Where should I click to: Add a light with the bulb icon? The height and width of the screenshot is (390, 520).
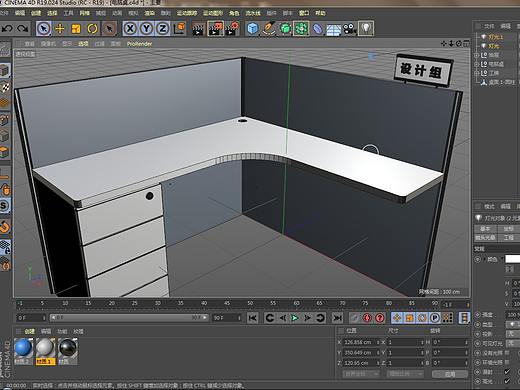[x=366, y=29]
